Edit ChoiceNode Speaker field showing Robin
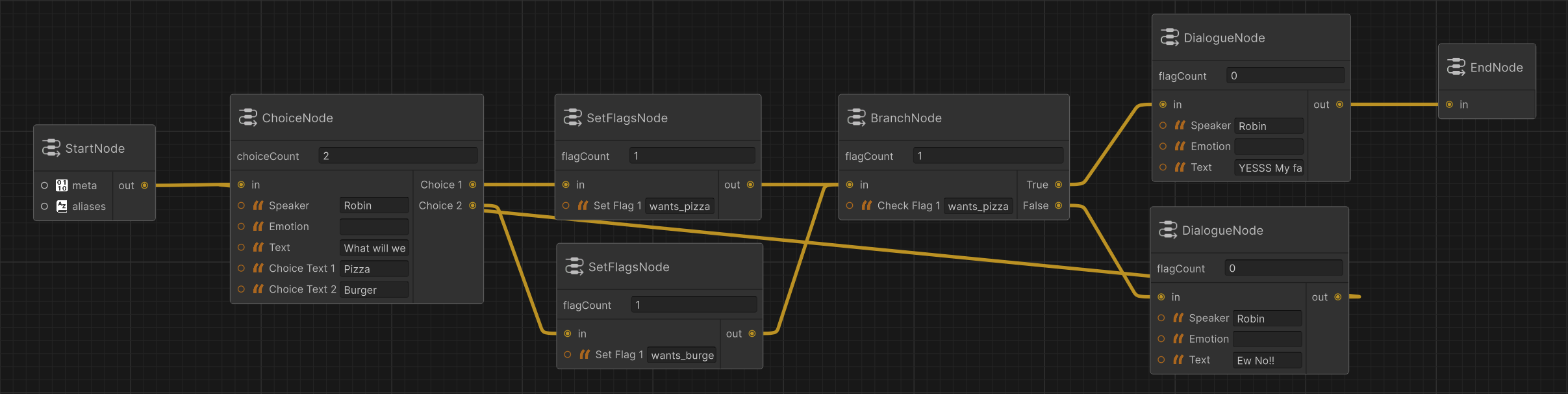This screenshot has height=394, width=1568. point(374,205)
